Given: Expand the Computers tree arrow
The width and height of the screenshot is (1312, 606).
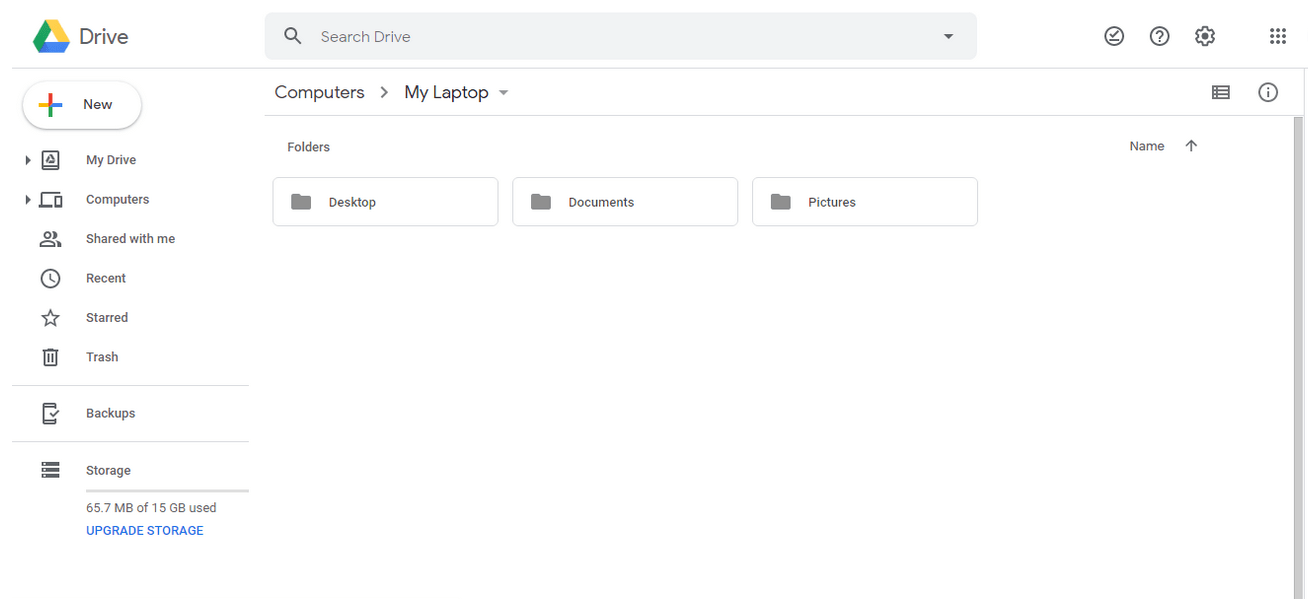Looking at the screenshot, I should point(28,200).
